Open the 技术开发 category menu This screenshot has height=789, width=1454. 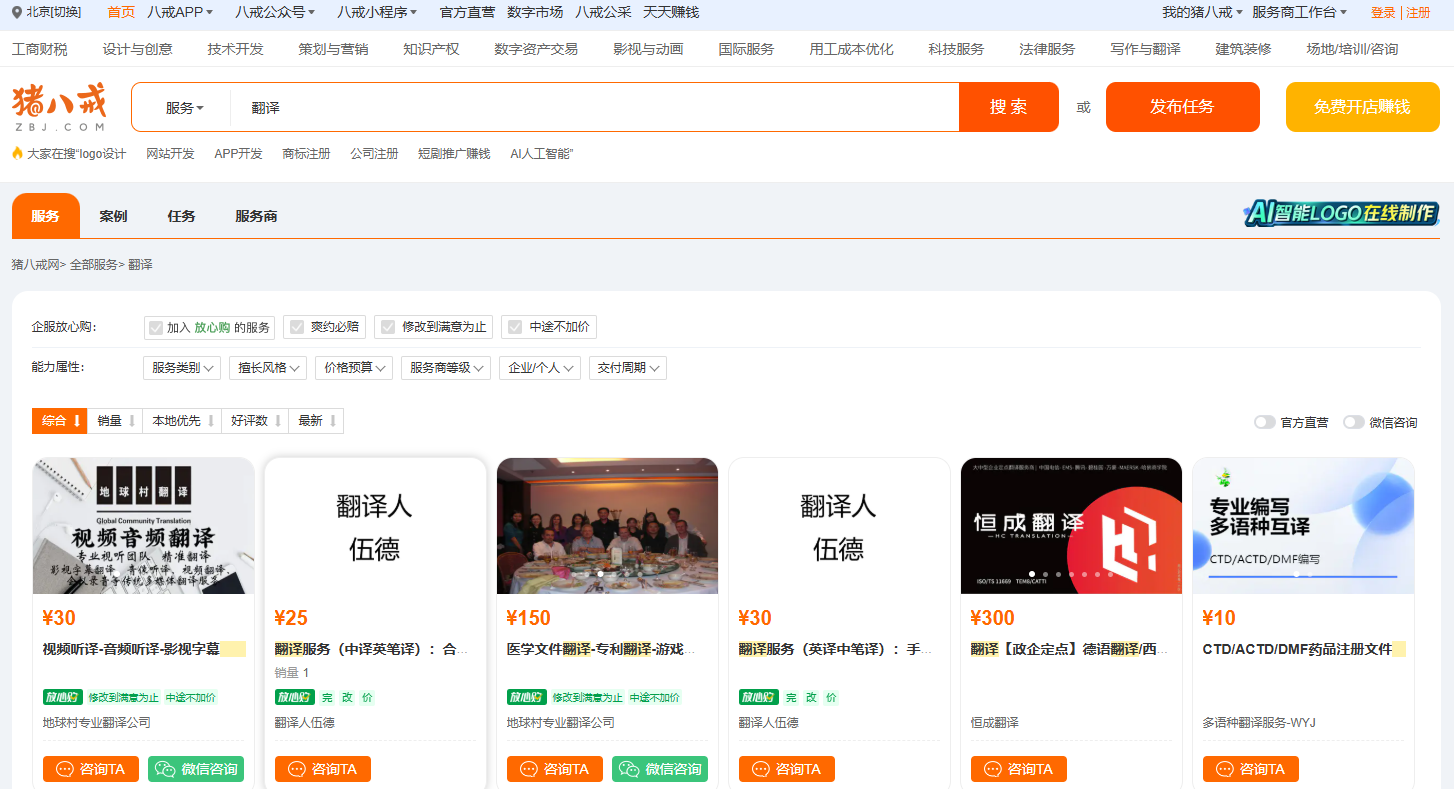click(235, 49)
